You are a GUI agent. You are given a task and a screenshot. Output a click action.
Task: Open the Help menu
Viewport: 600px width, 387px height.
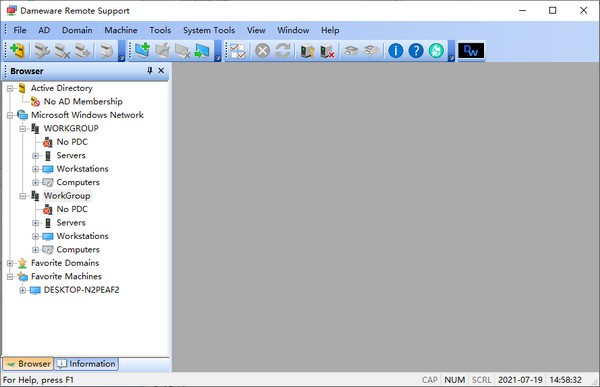(x=330, y=30)
